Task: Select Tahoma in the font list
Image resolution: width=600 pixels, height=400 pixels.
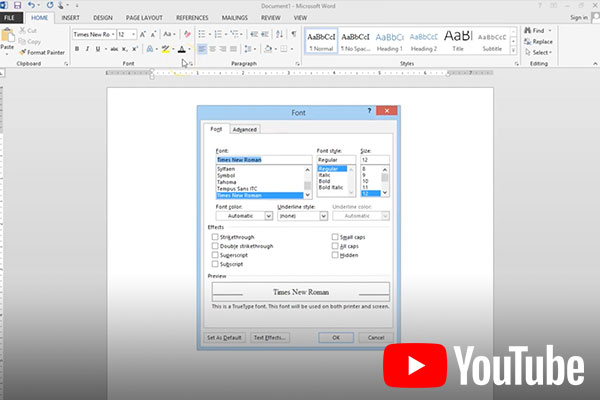Action: coord(227,182)
